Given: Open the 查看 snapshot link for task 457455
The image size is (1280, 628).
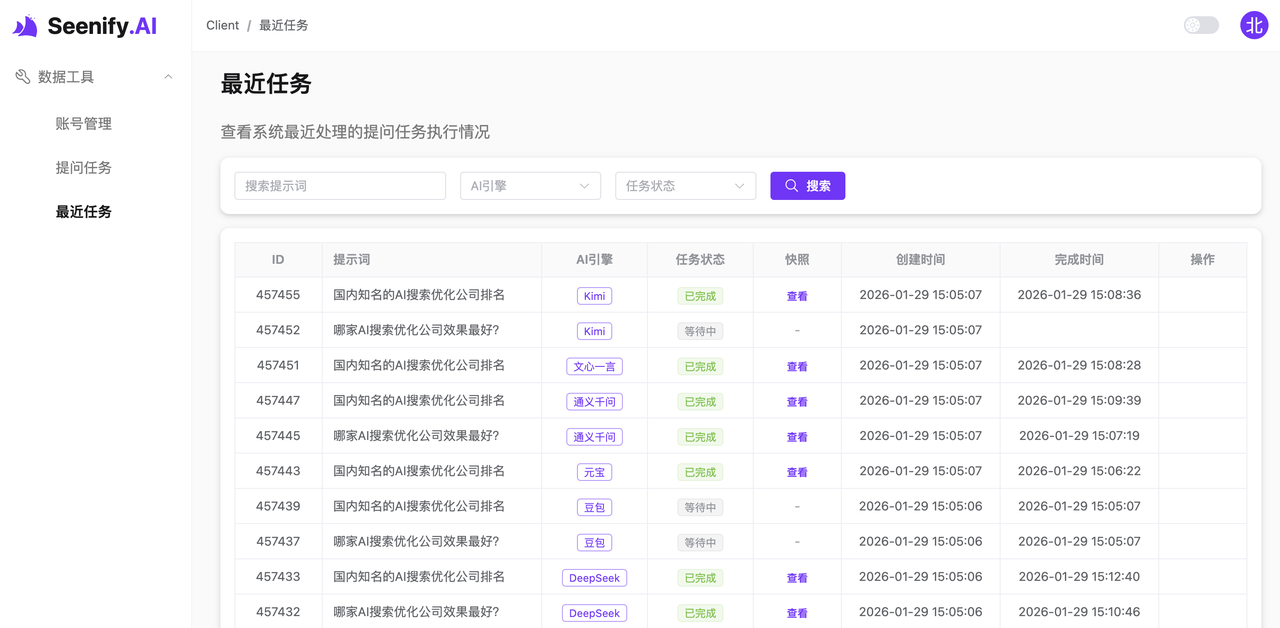Looking at the screenshot, I should click(x=797, y=296).
